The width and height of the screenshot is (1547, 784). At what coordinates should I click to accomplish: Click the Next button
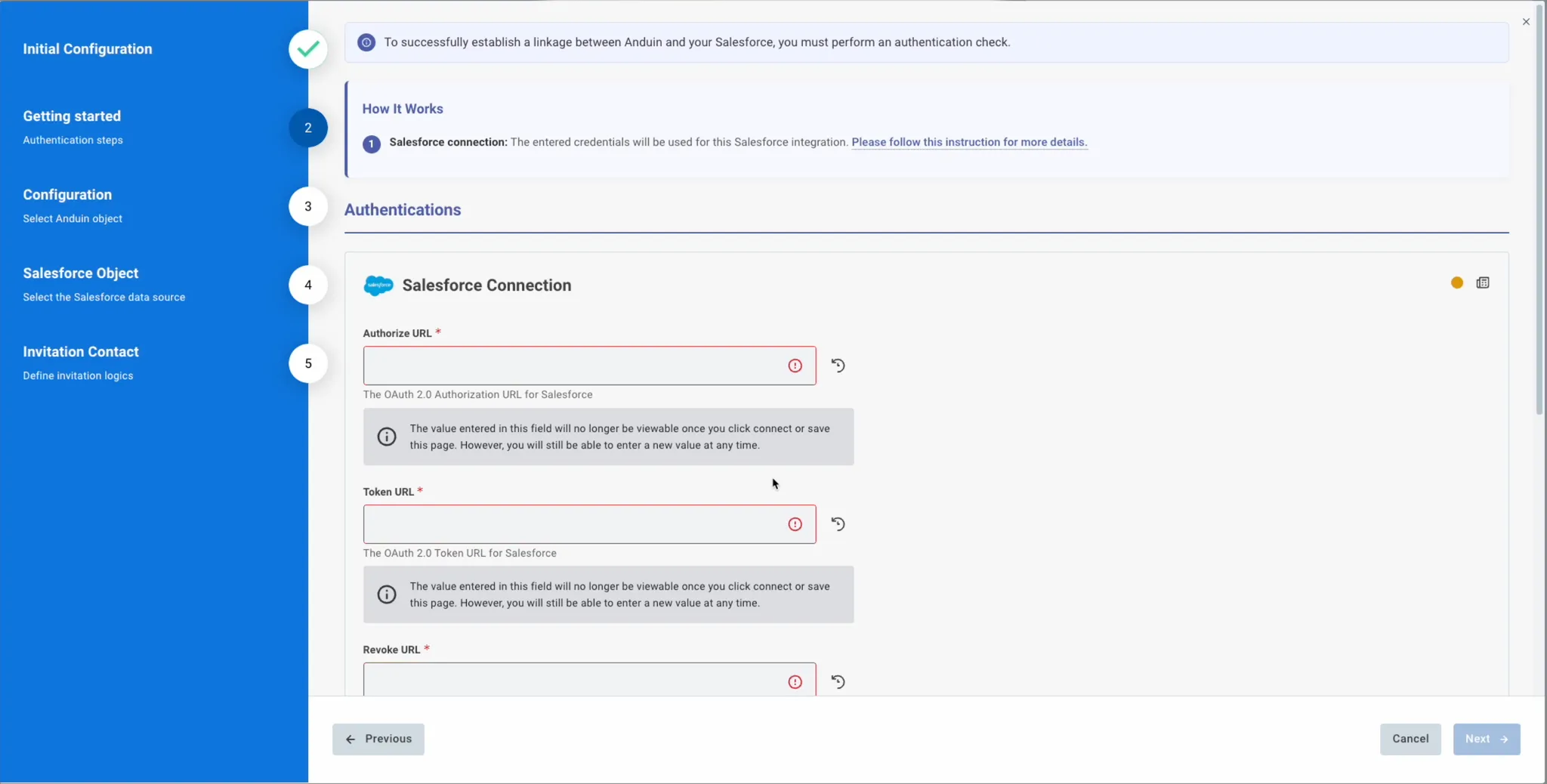point(1487,739)
